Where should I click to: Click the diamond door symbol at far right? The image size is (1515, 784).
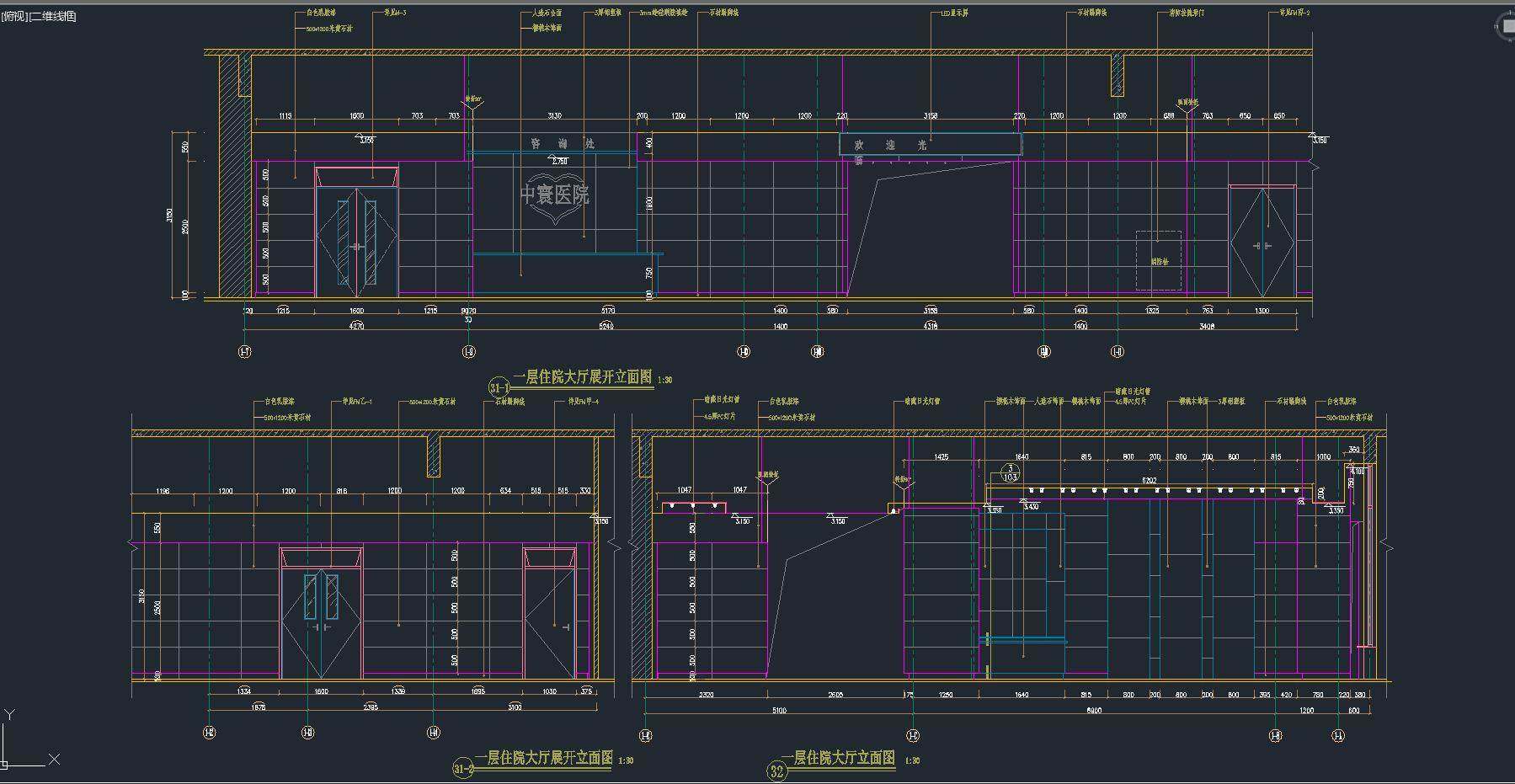[x=1262, y=244]
